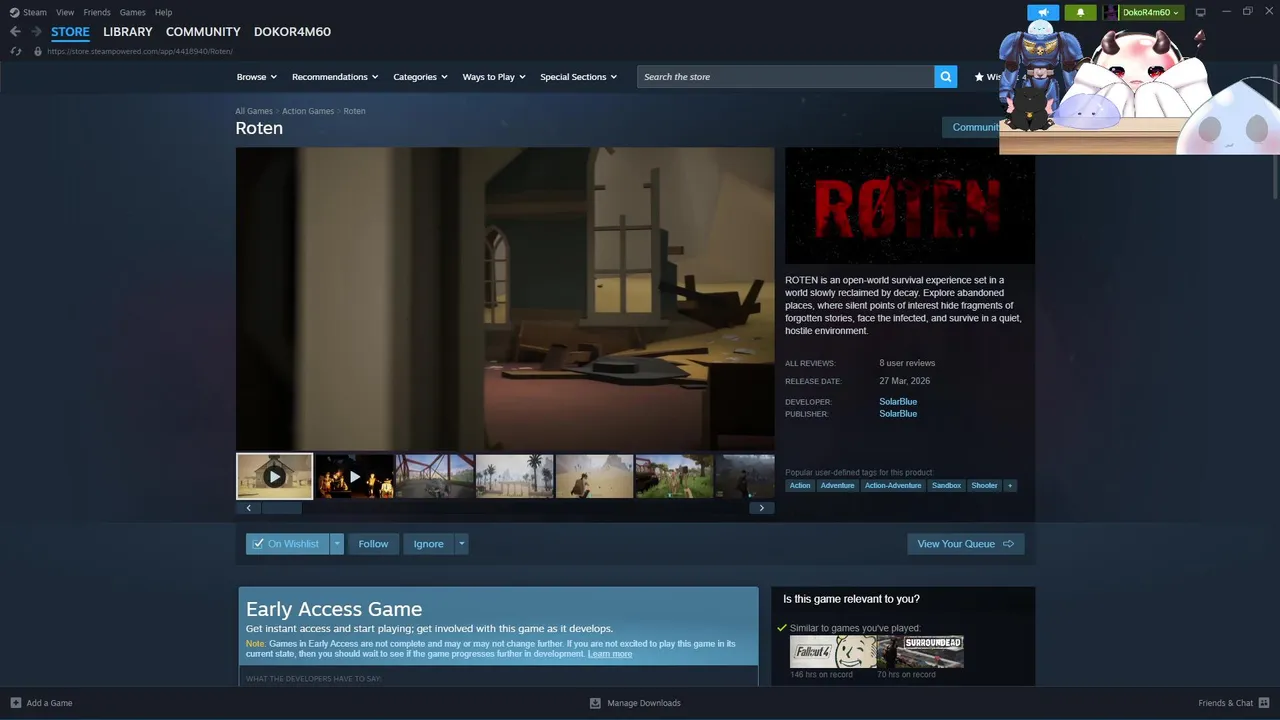Open the wishlist options dropdown arrow

point(337,544)
